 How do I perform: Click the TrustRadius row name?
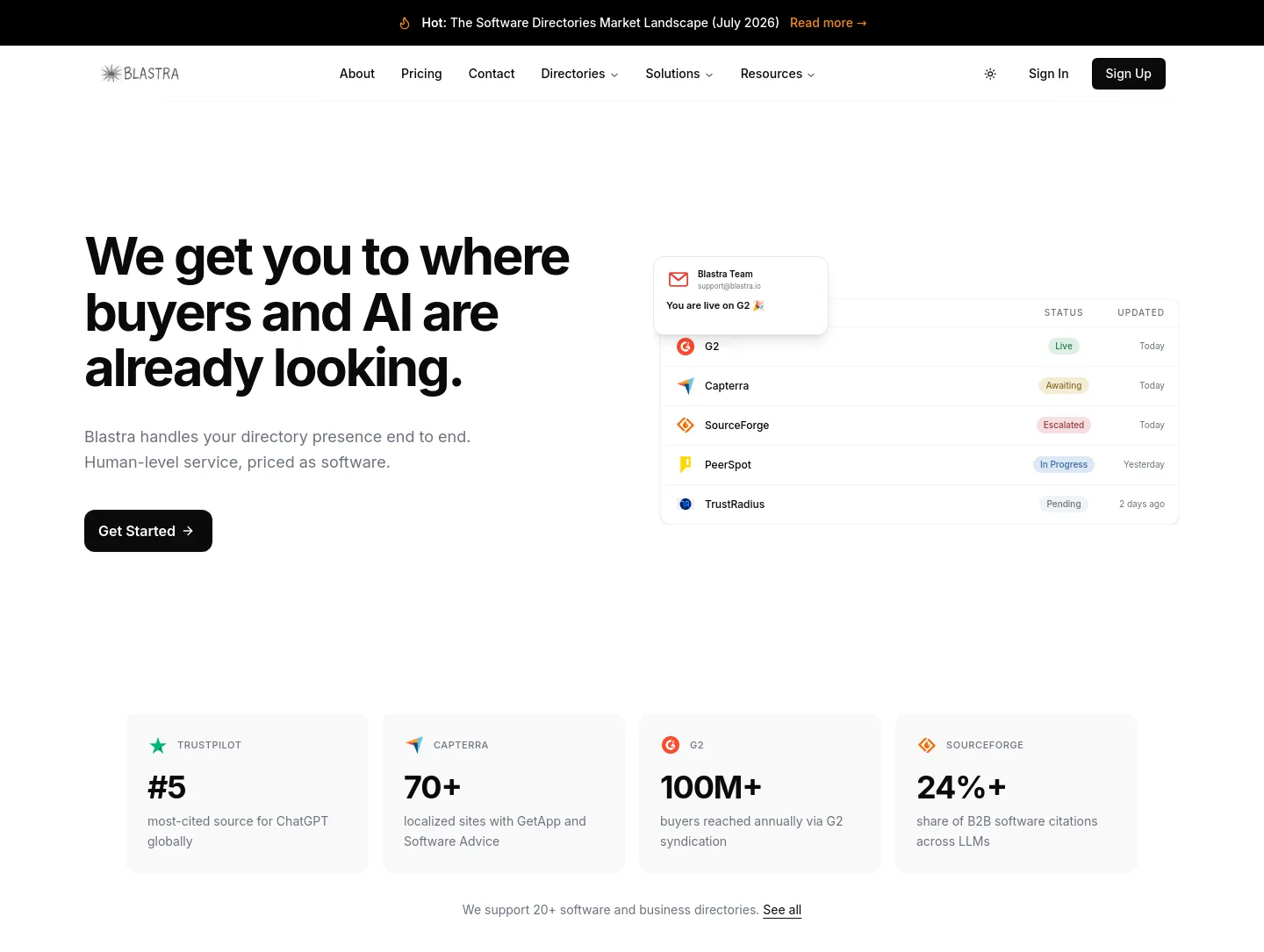(735, 505)
